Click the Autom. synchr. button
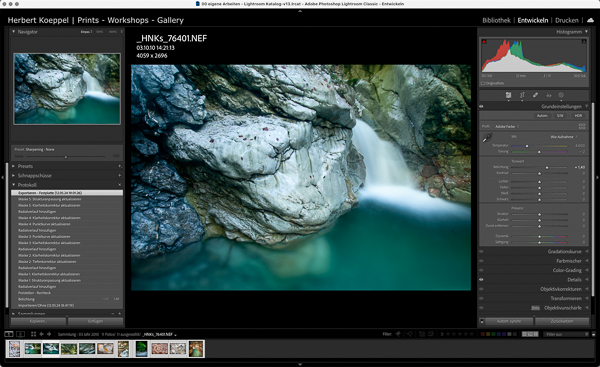600x367 pixels. click(x=509, y=321)
